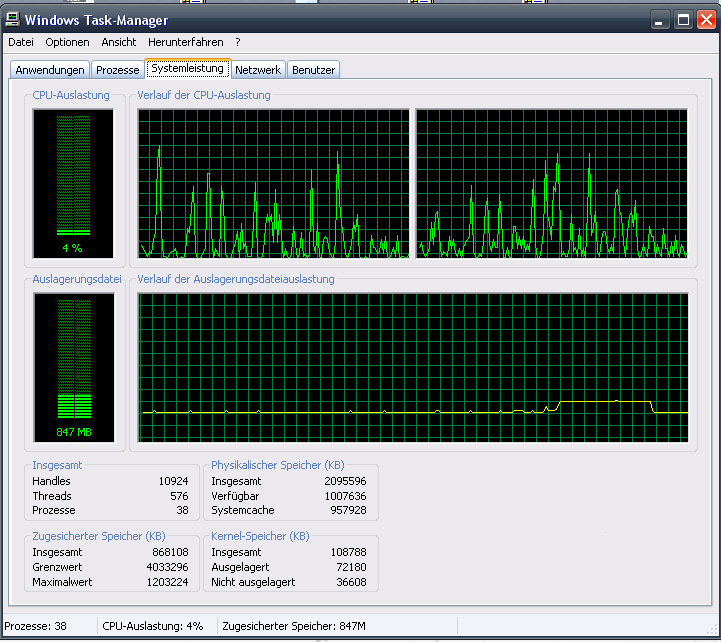This screenshot has height=642, width=721.
Task: Click the Ausgelagert value 72180
Action: [351, 567]
